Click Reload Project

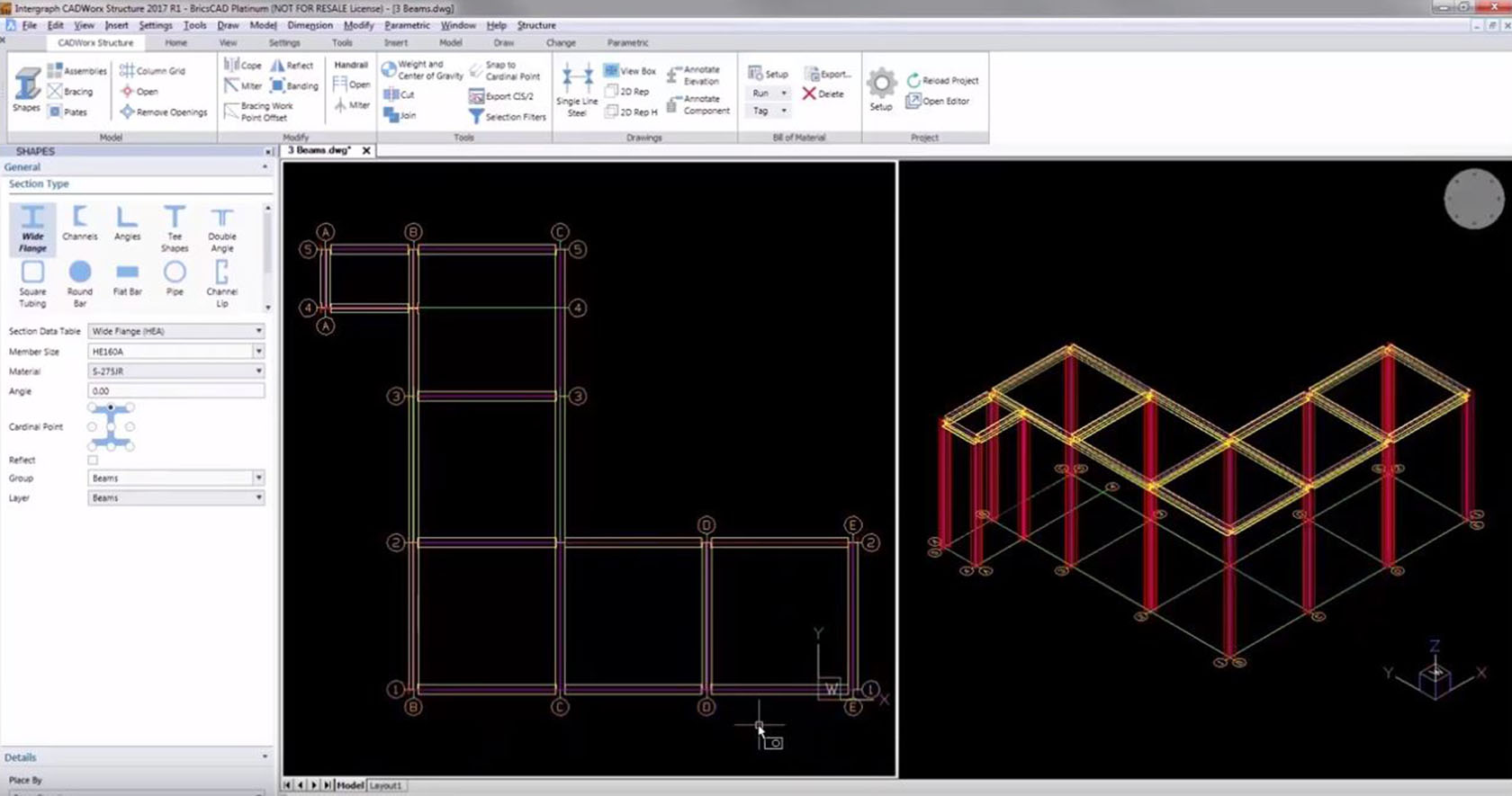coord(941,80)
